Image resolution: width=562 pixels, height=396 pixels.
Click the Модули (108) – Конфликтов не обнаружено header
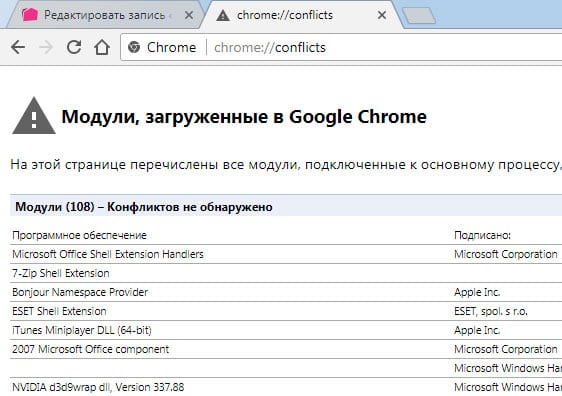click(144, 207)
